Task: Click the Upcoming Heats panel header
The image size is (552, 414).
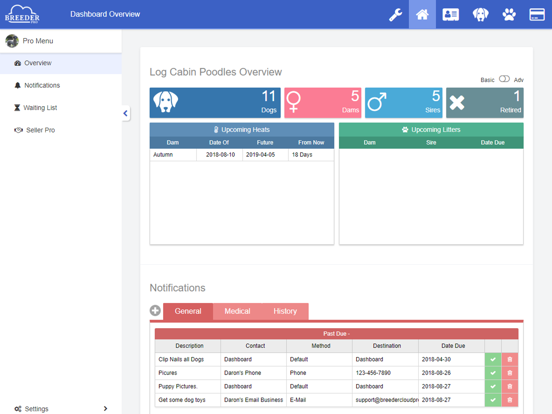Action: (x=242, y=130)
